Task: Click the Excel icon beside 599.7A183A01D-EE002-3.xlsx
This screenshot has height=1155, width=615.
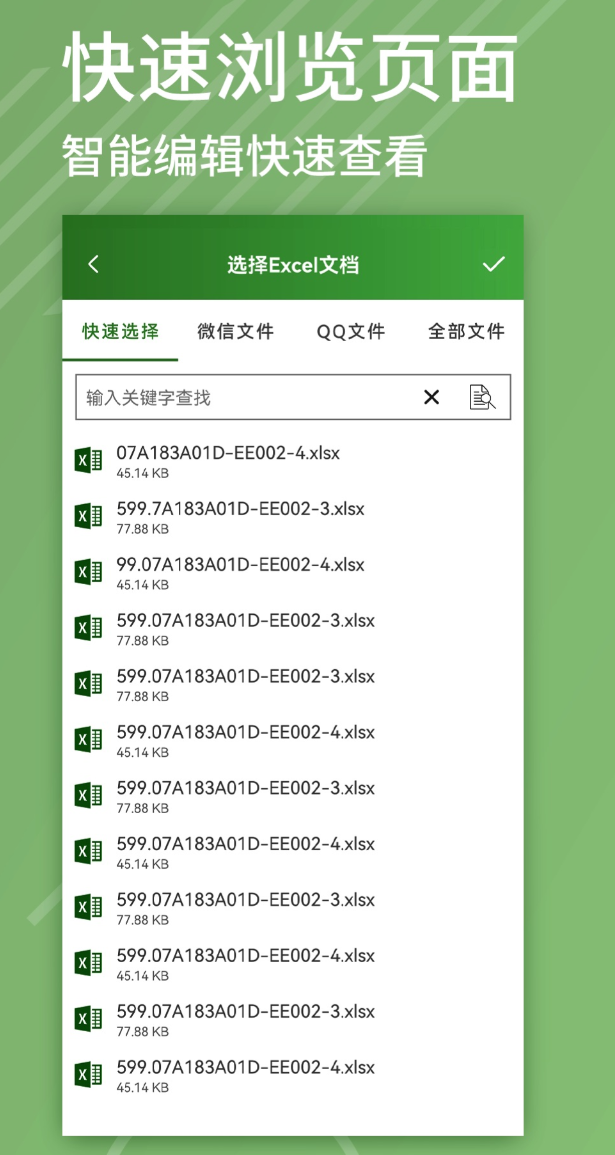Action: point(89,516)
